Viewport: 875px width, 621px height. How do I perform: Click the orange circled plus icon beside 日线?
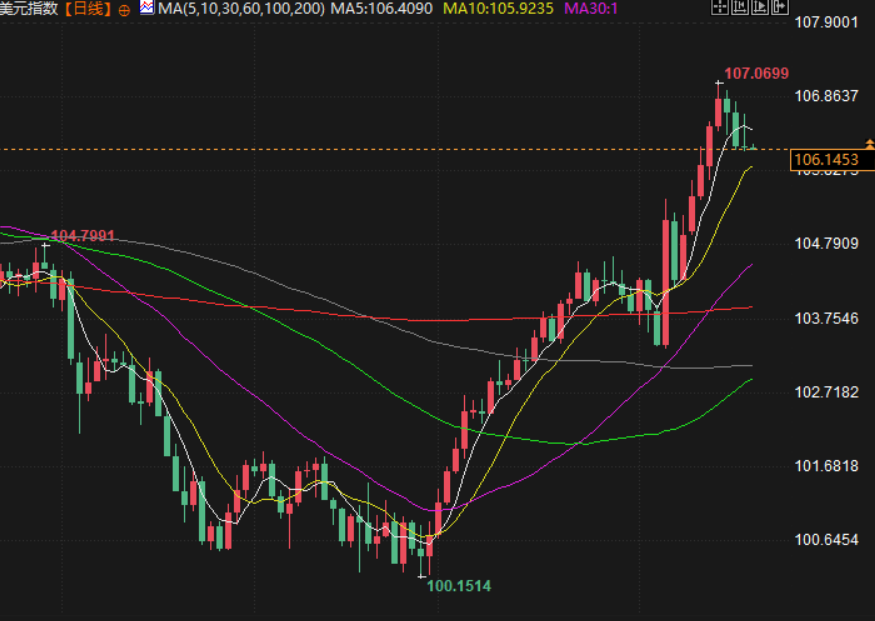(x=124, y=9)
